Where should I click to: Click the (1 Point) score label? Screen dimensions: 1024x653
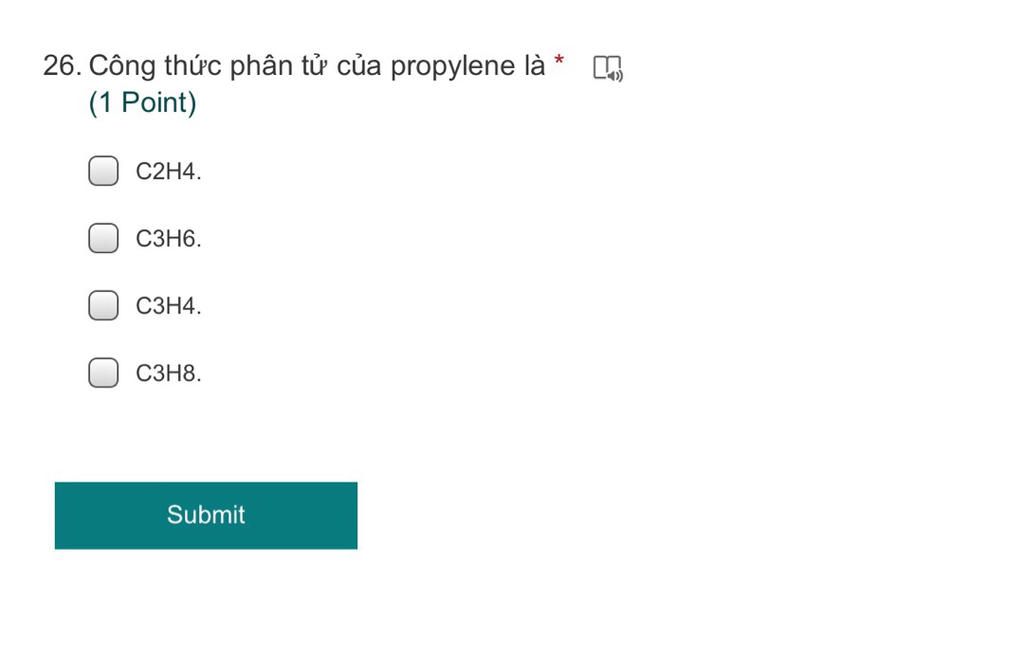click(142, 103)
